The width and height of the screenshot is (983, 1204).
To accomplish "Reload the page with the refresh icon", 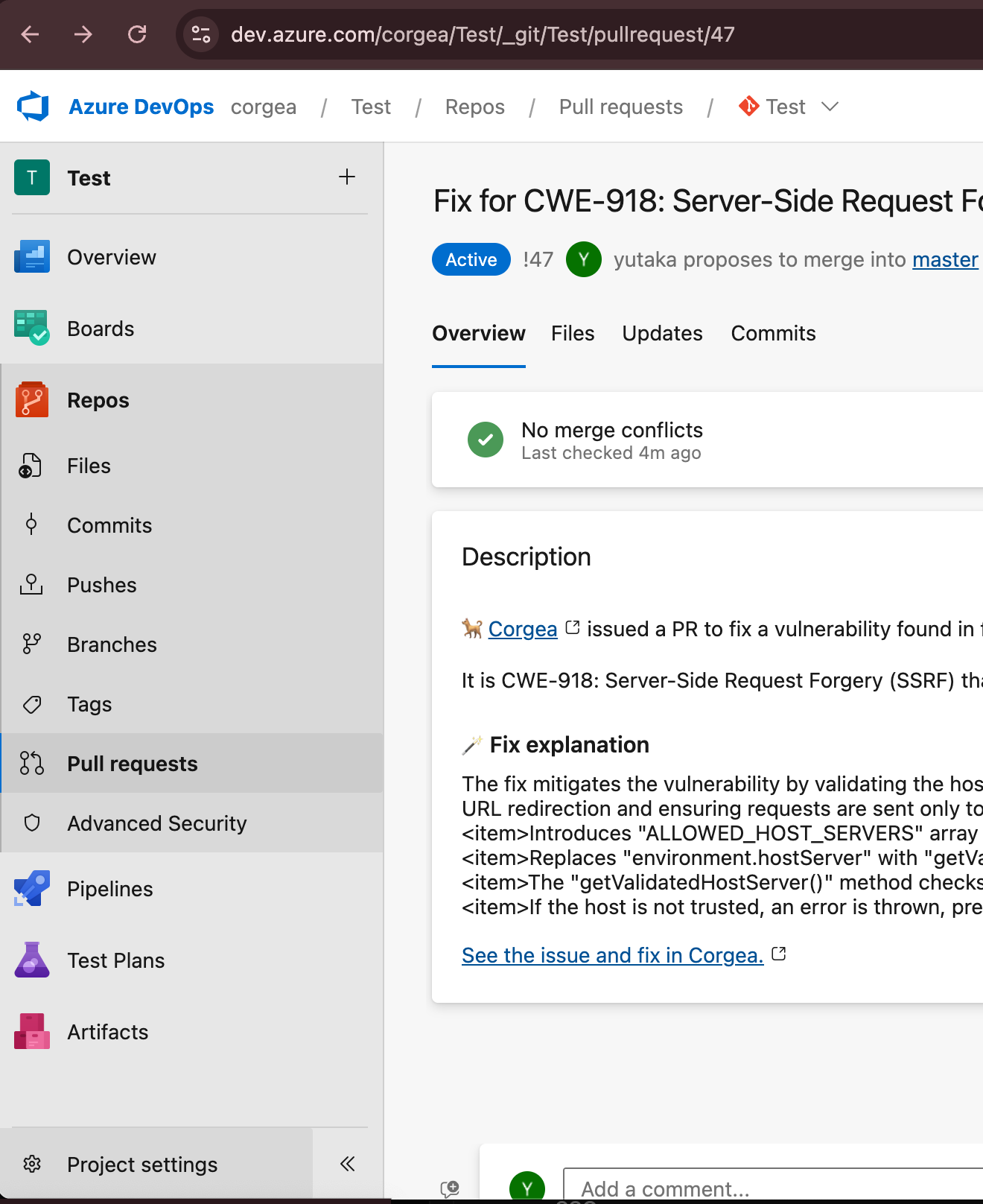I will [137, 34].
